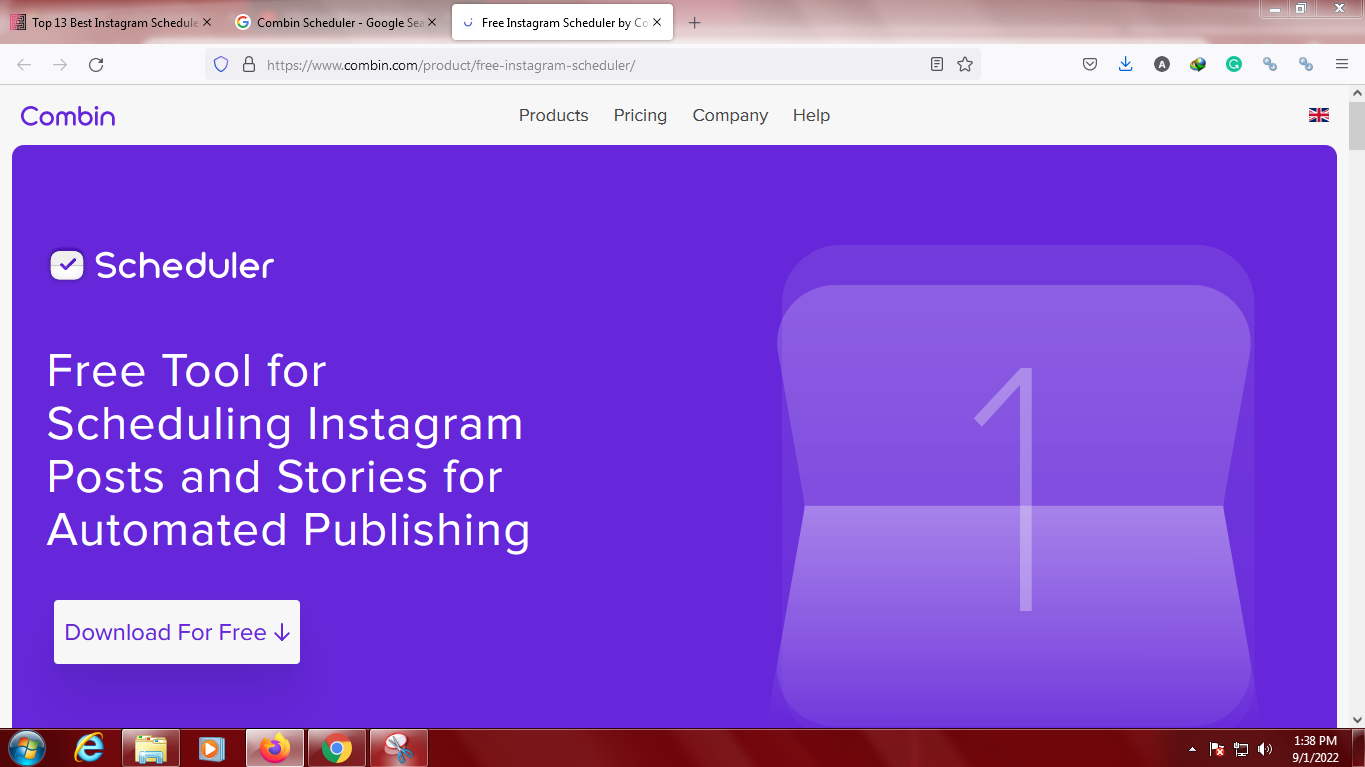
Task: Click the Internet Download Manager extension icon
Action: pos(1198,64)
